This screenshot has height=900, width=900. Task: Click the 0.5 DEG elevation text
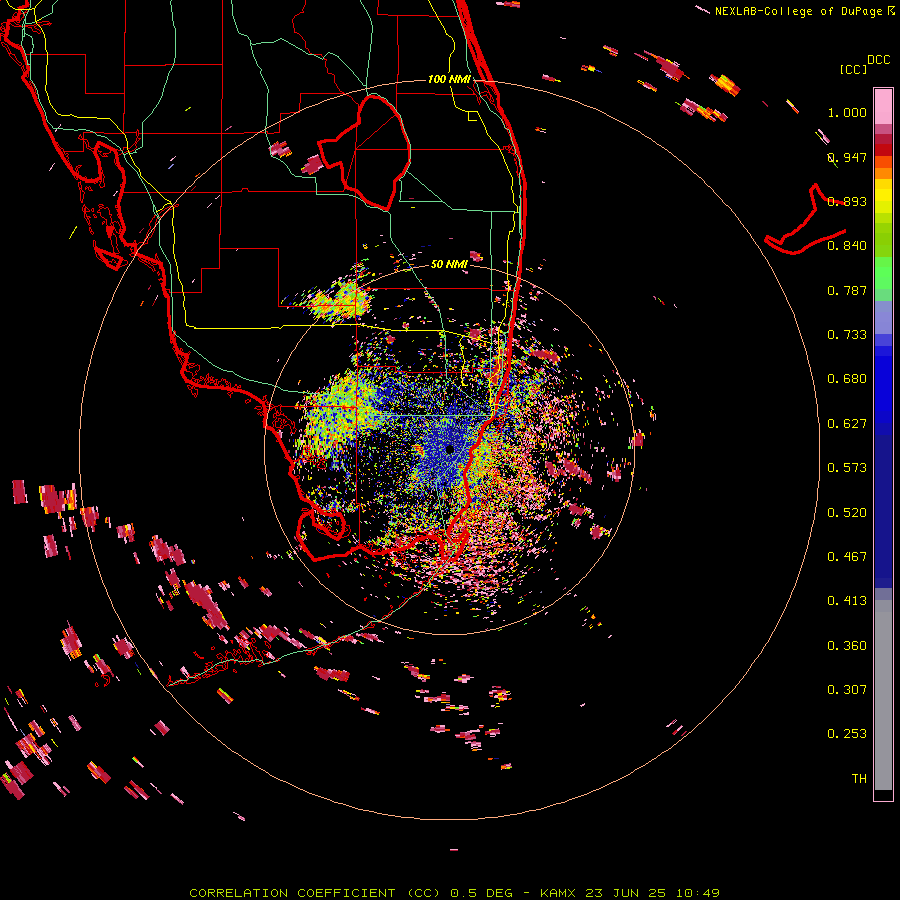pos(481,893)
